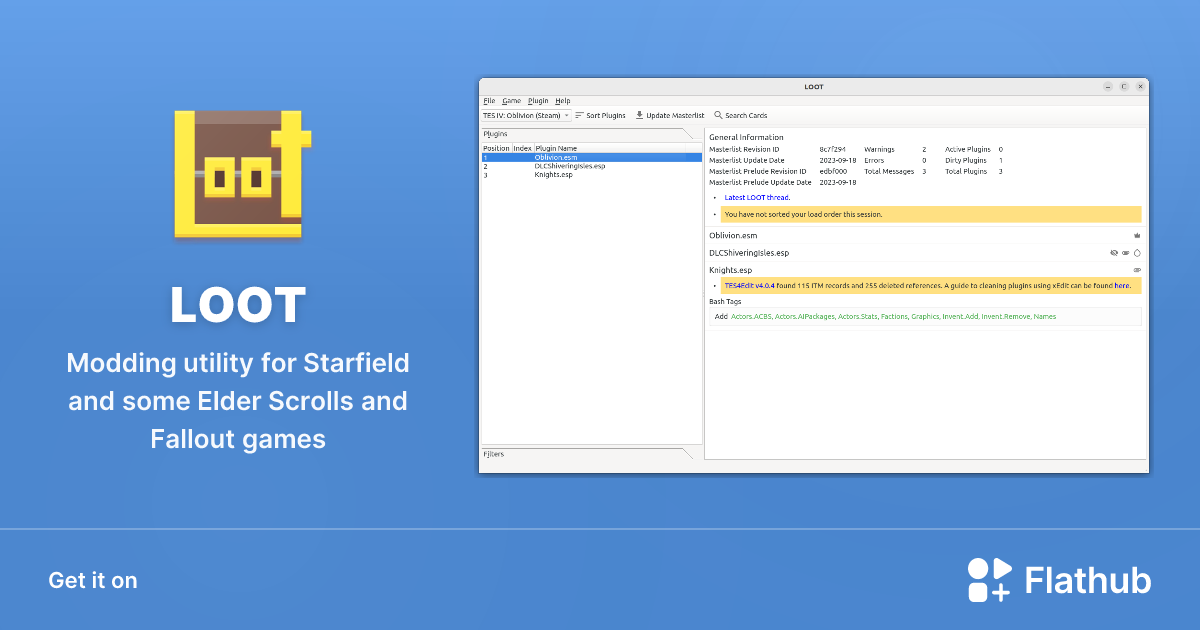Screen dimensions: 1200x630
Task: Click the Sort Plugins toolbar icon
Action: (580, 116)
